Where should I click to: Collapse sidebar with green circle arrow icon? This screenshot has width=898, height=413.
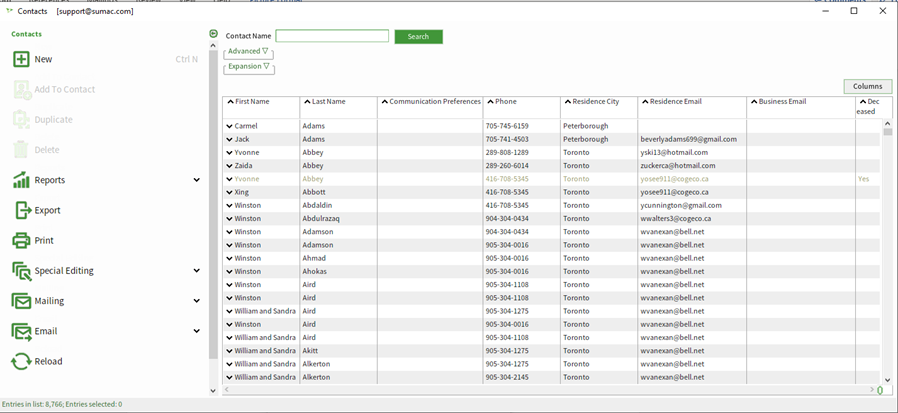coord(214,34)
